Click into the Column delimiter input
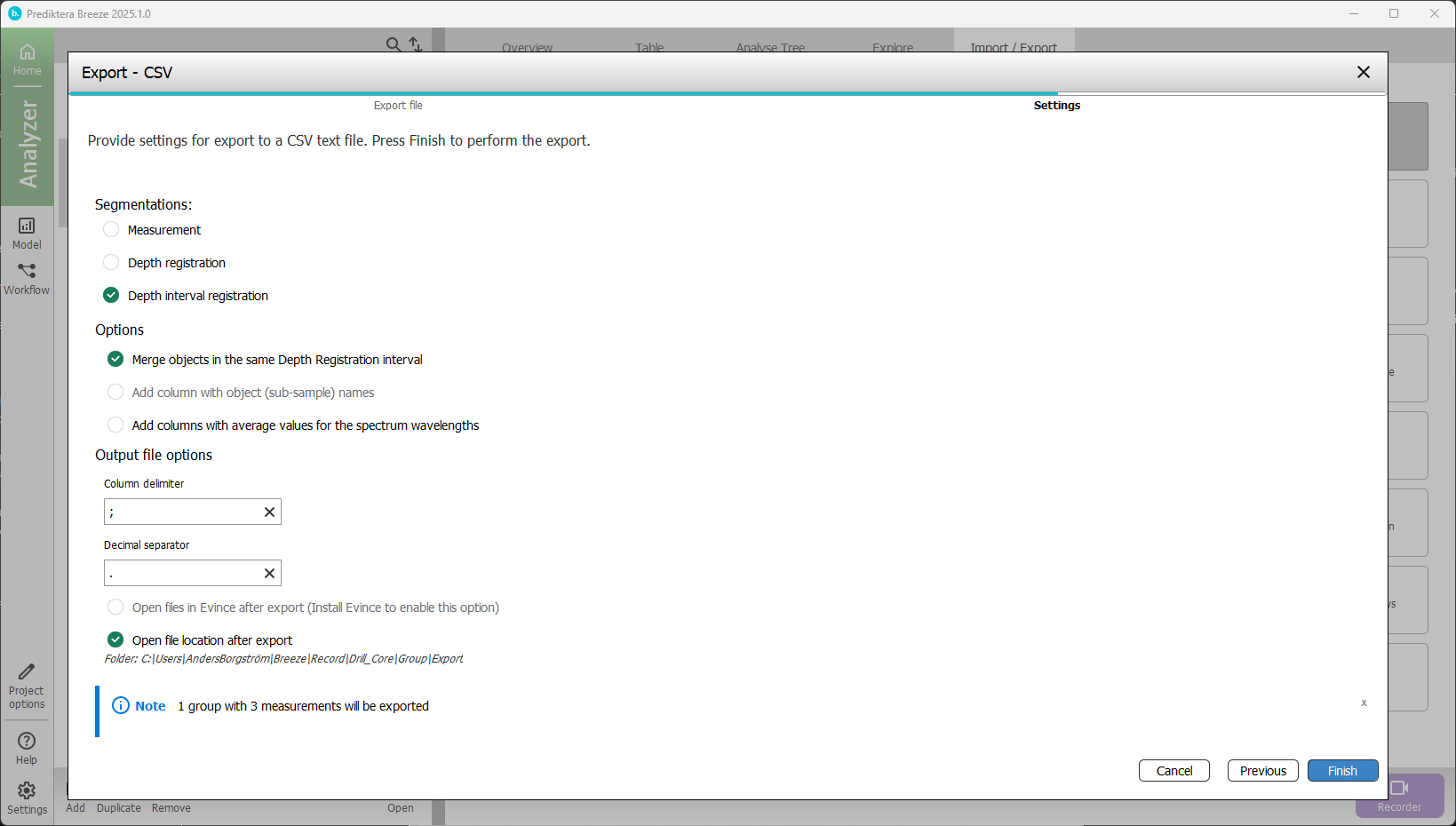 [x=182, y=512]
